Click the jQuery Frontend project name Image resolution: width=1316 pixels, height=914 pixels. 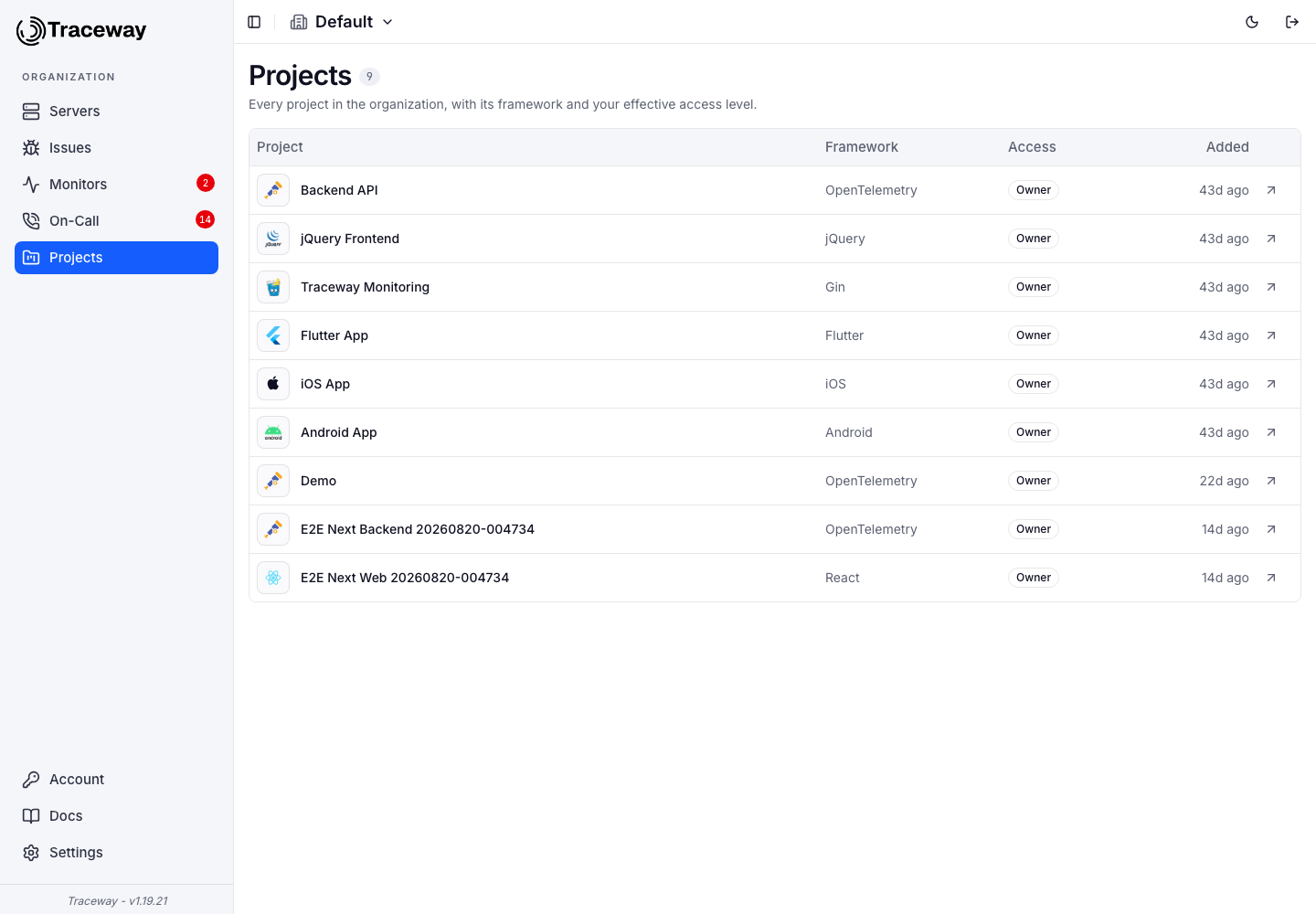click(350, 239)
